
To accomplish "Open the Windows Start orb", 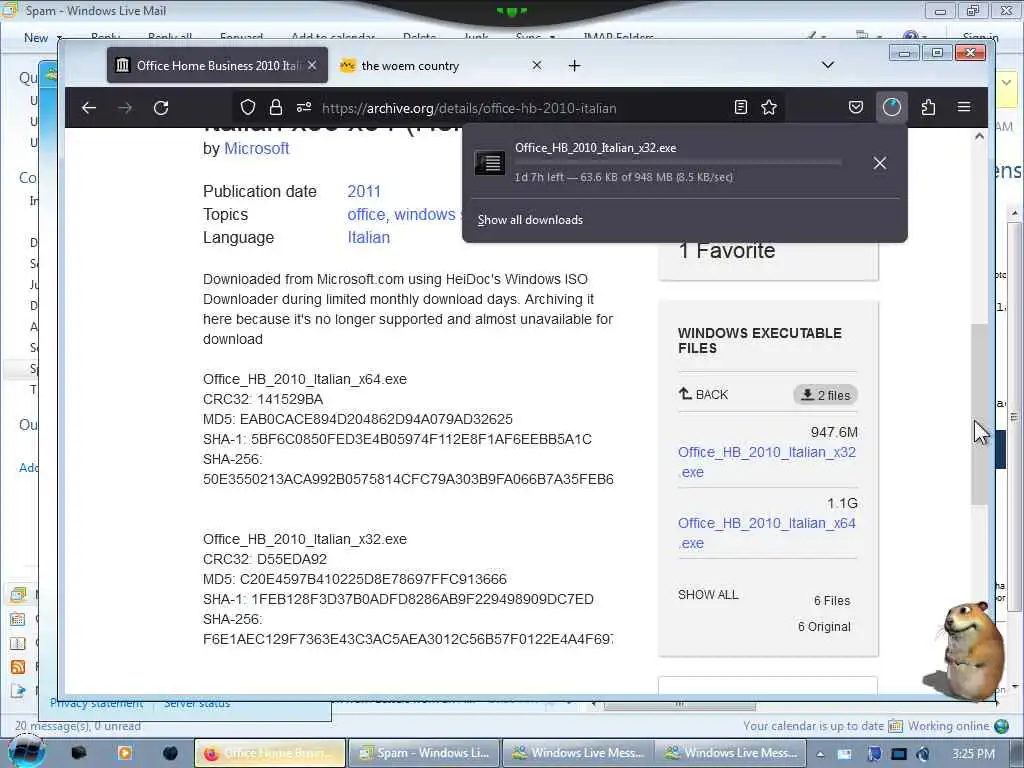I will point(27,751).
